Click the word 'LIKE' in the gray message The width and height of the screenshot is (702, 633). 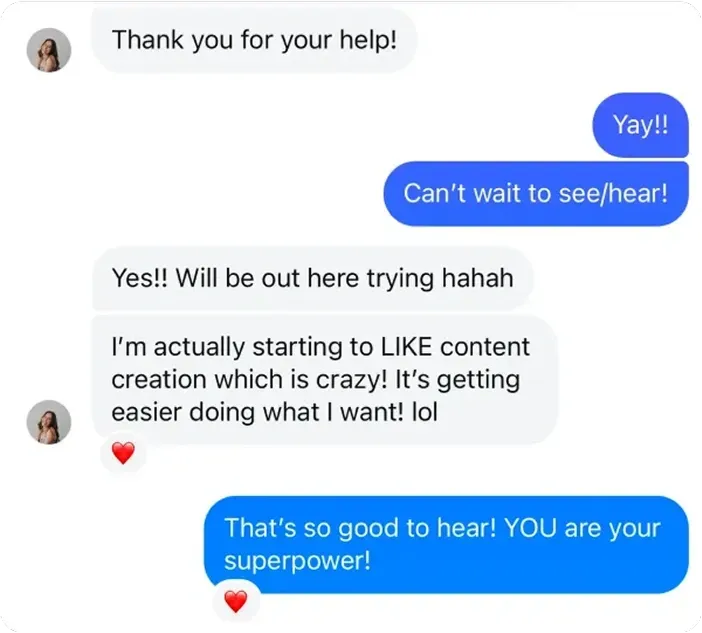407,347
